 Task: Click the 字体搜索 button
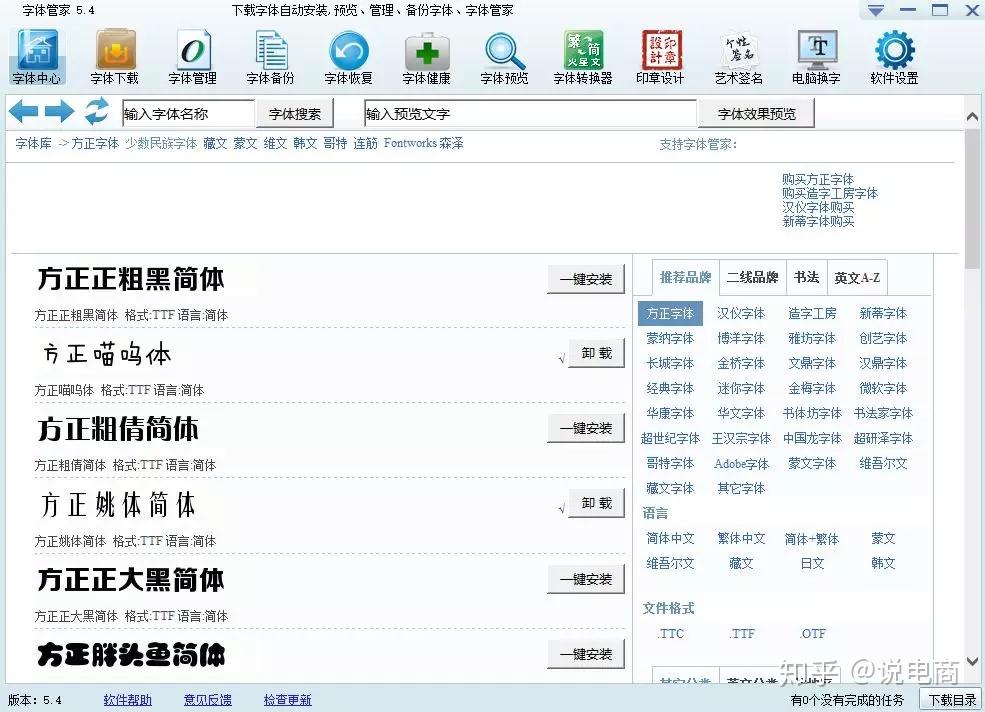coord(295,114)
